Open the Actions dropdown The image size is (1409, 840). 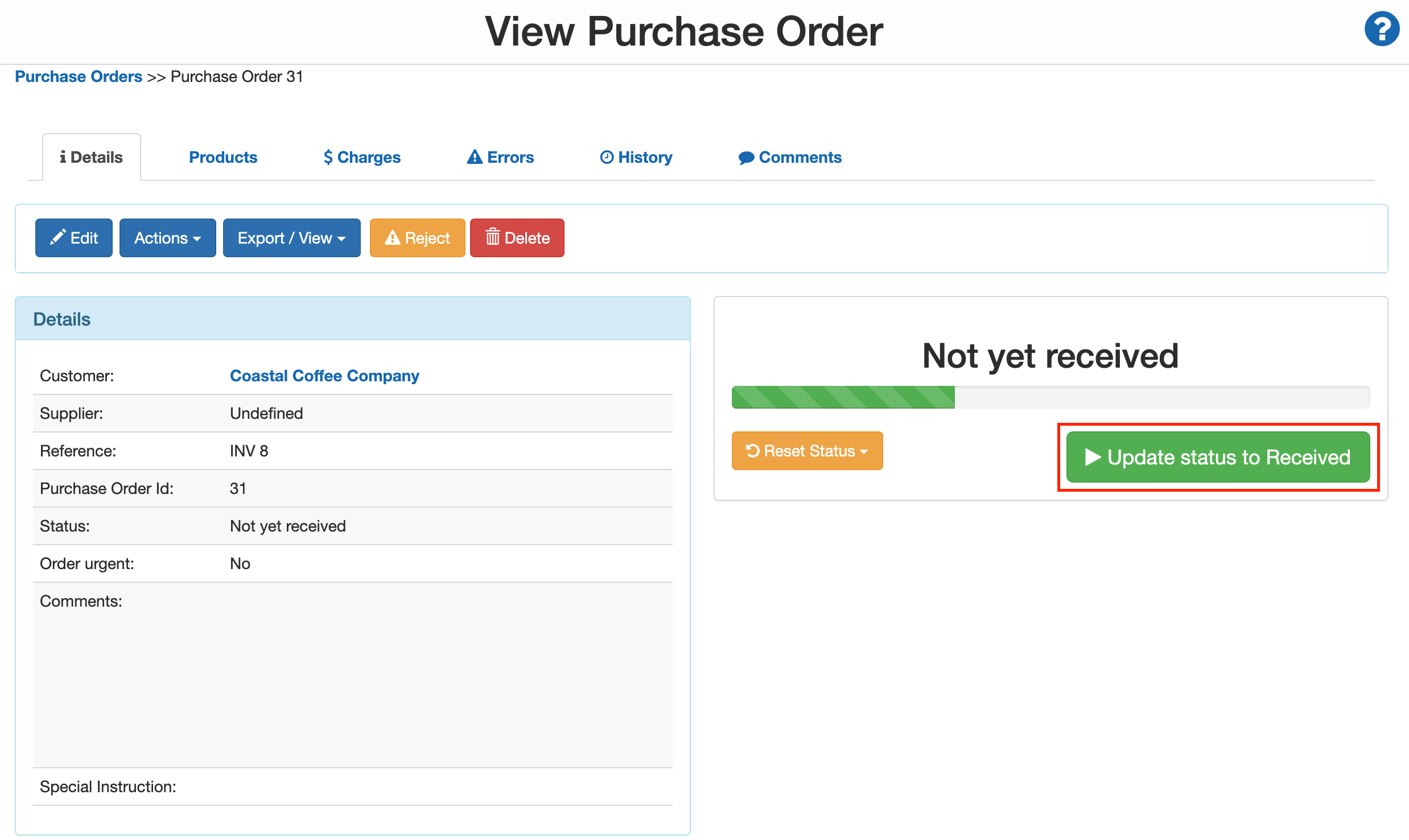pos(167,237)
